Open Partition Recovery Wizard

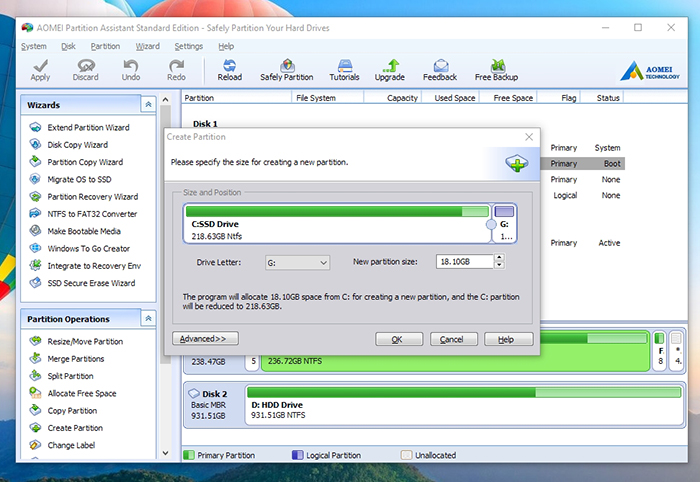pos(92,197)
